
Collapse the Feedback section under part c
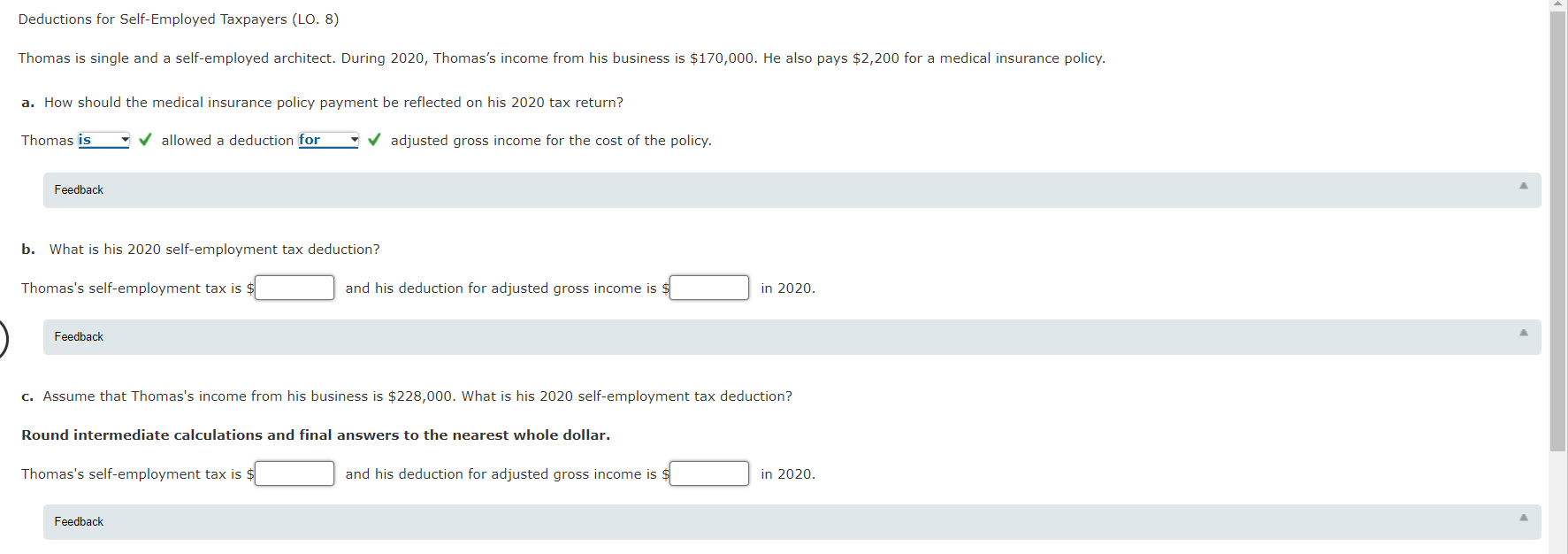coord(1523,517)
